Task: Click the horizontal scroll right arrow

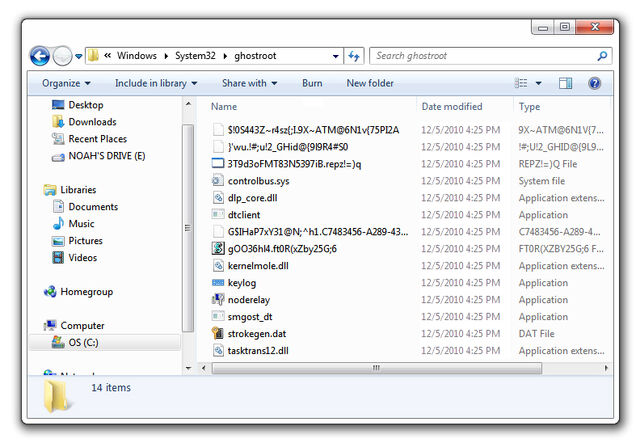Action: pyautogui.click(x=606, y=368)
